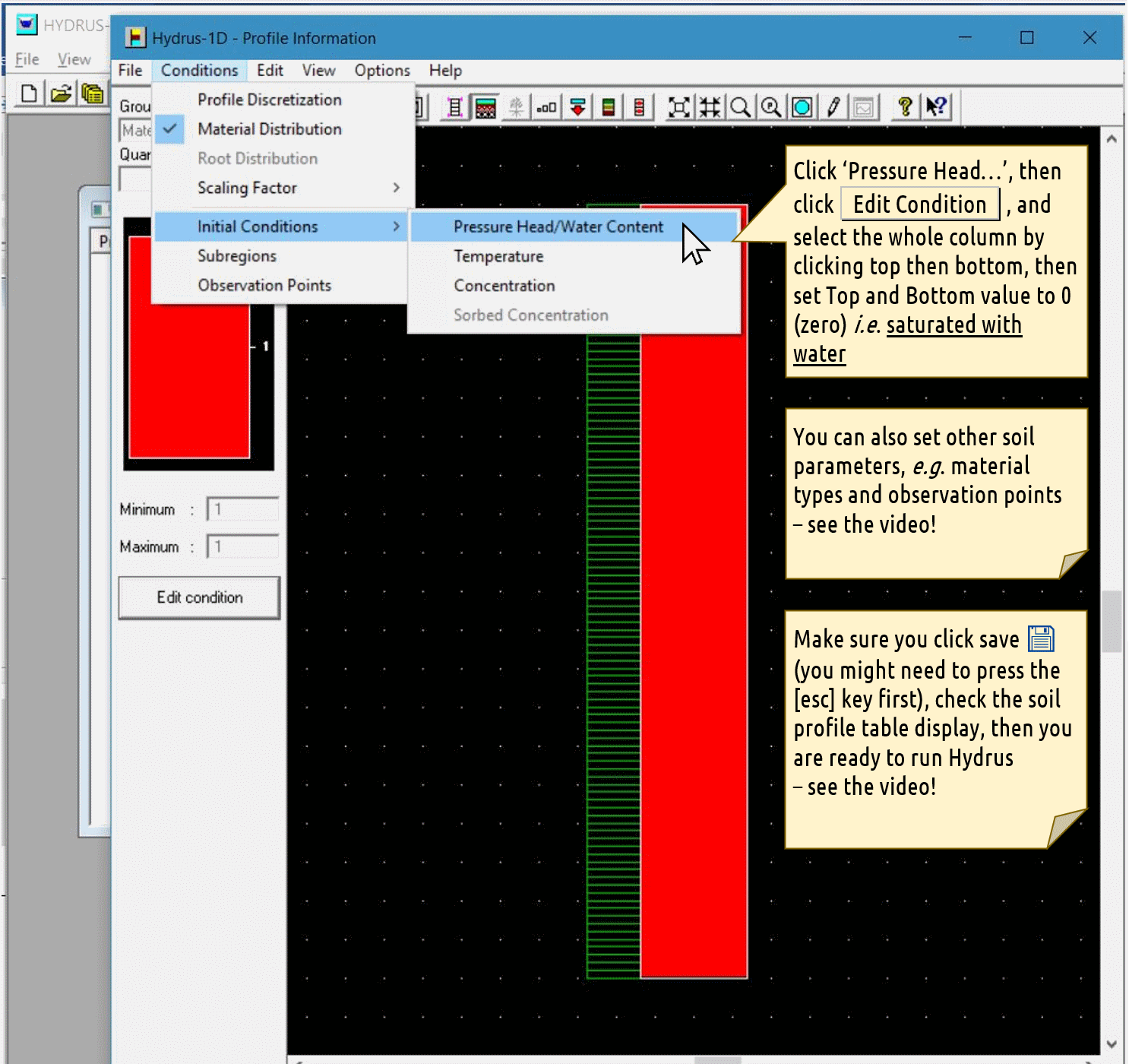Select the Profile Discretization ladder tool

(454, 107)
